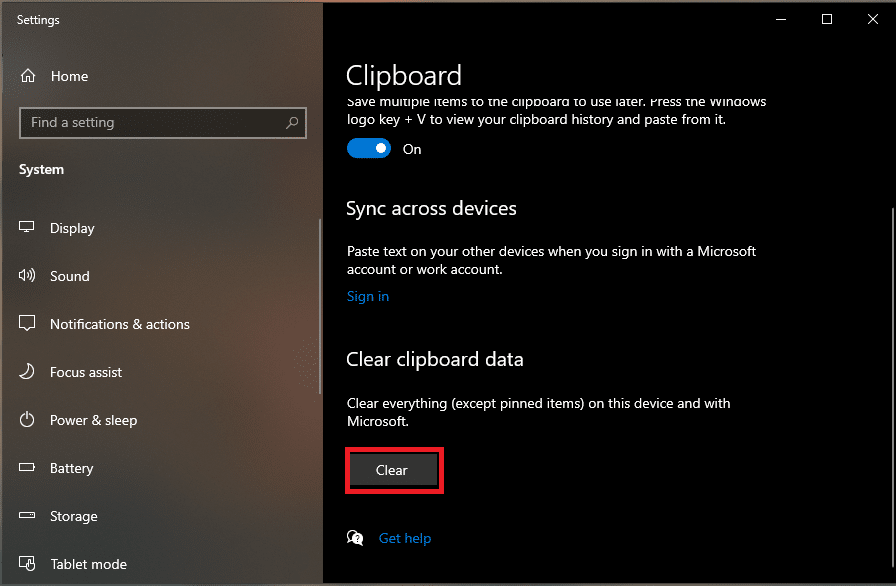Open Notifications & actions via its bell icon
The image size is (896, 586).
pos(27,323)
